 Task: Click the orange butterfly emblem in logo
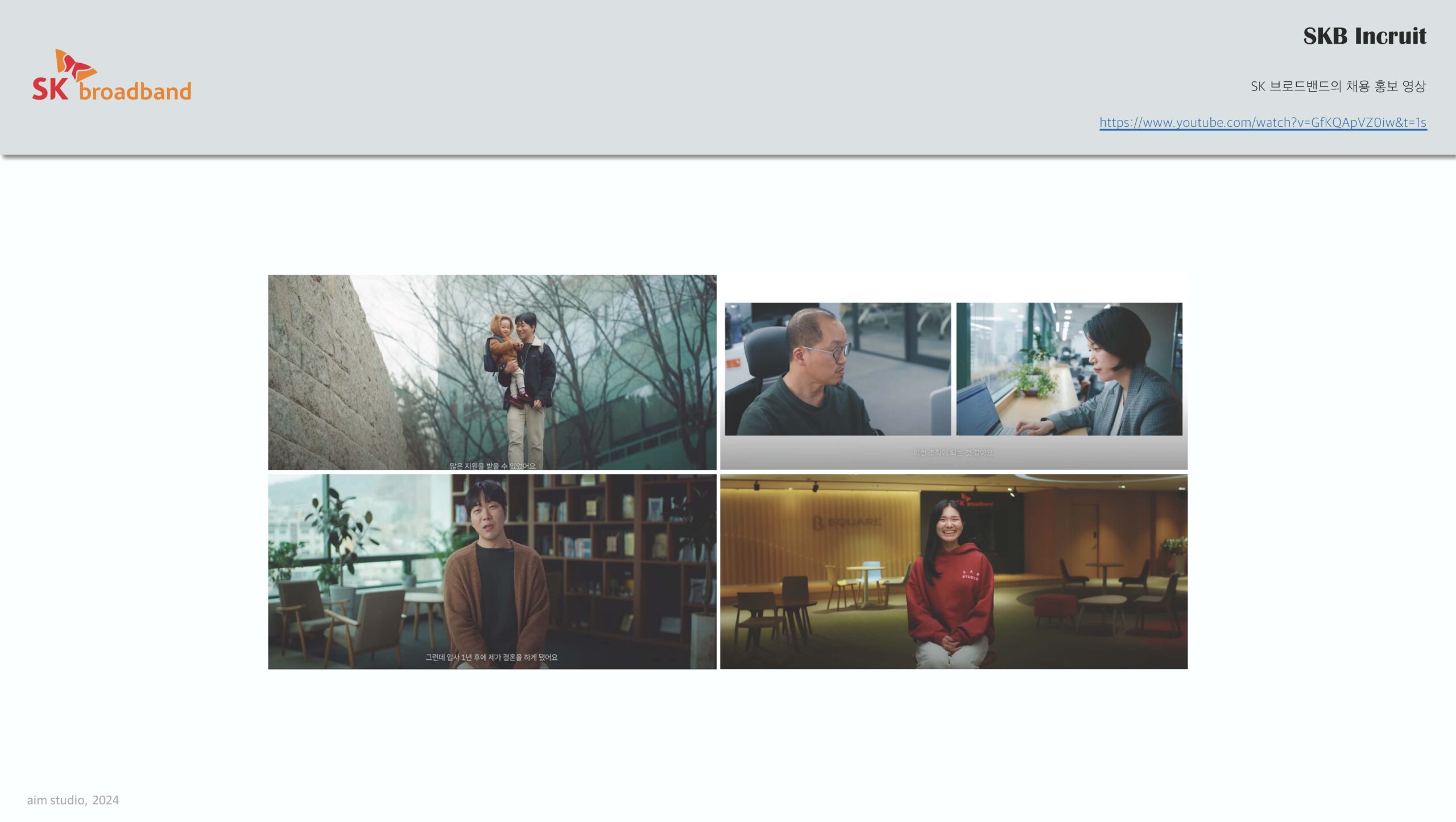coord(75,64)
